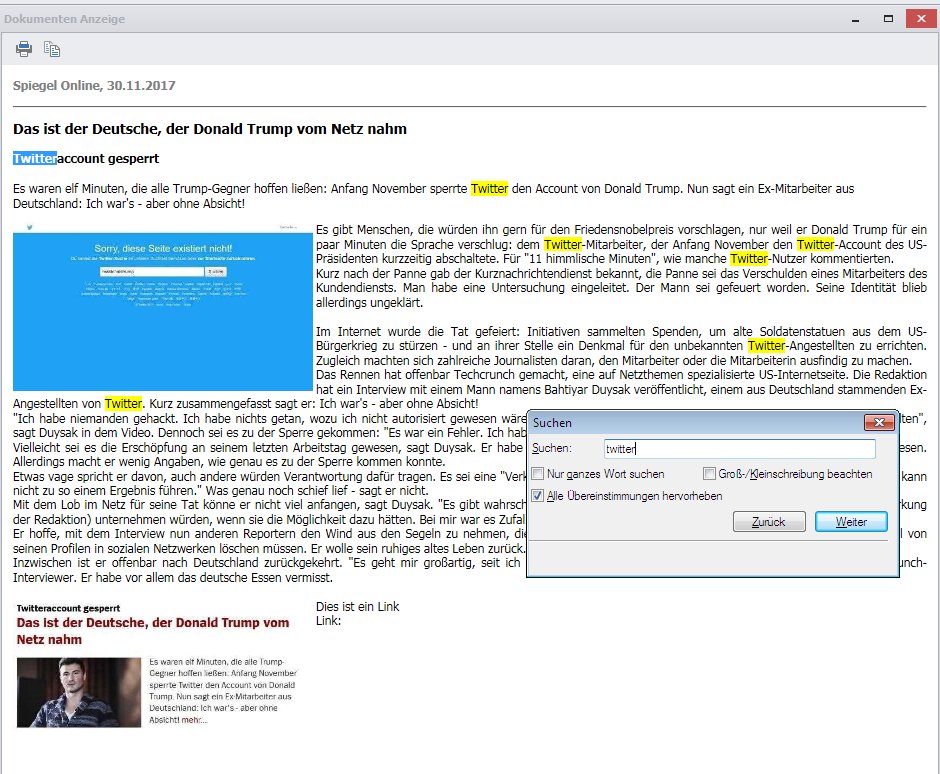Maximize the Dokumenten Anzeige window
Image resolution: width=940 pixels, height=774 pixels.
click(887, 18)
